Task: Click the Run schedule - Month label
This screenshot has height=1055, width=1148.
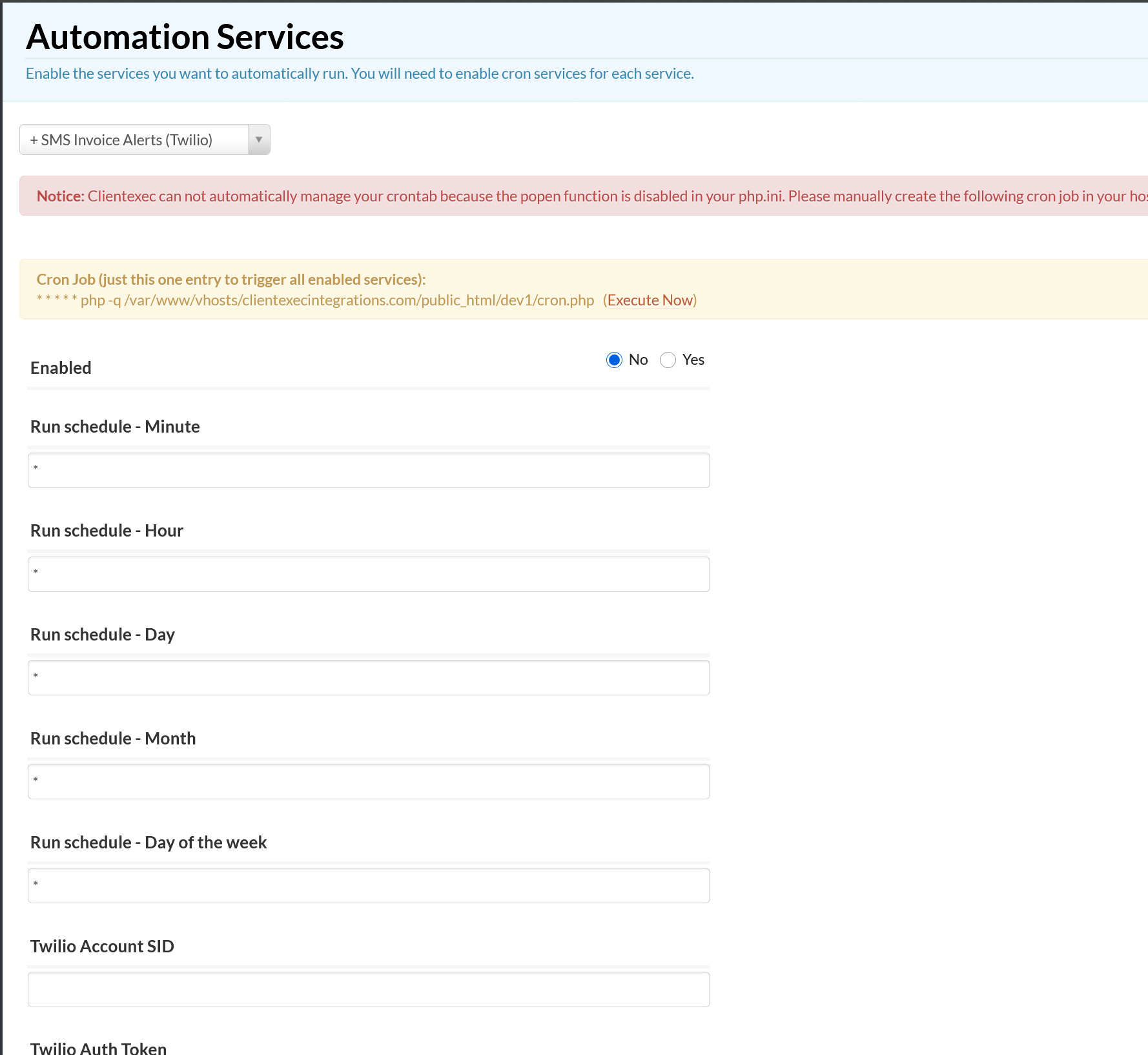Action: pyautogui.click(x=113, y=739)
